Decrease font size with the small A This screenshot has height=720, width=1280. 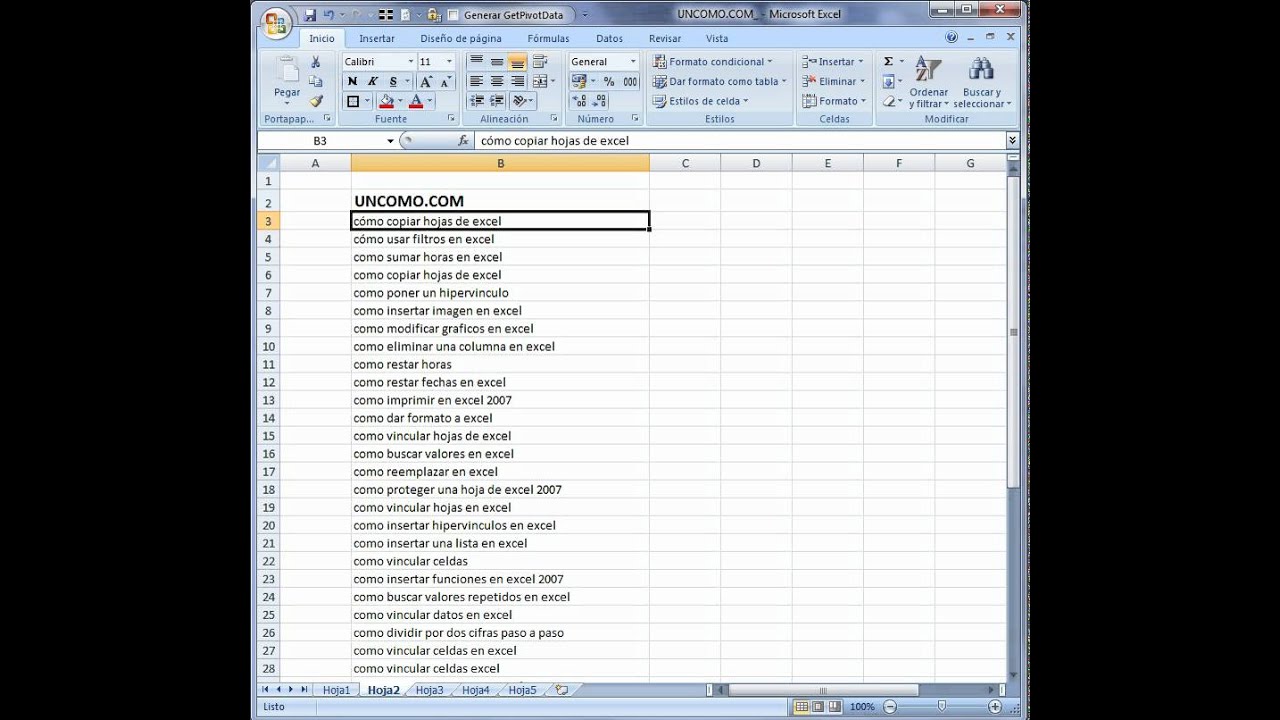[x=445, y=81]
